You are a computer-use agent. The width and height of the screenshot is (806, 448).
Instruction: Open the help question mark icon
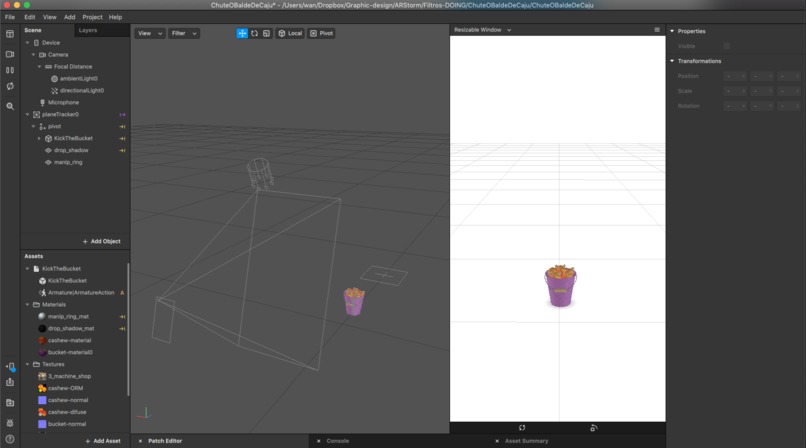tap(10, 439)
